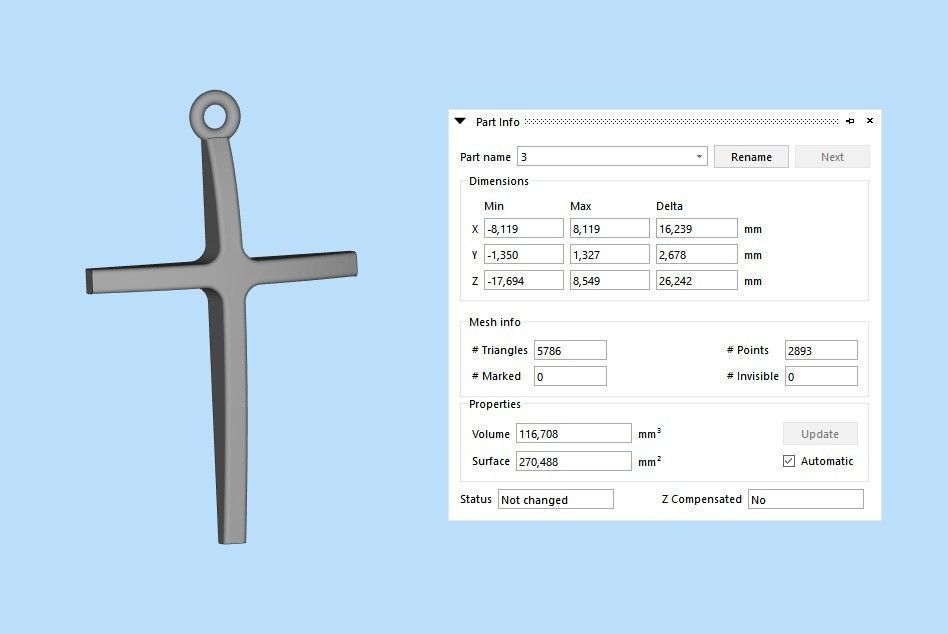Click the Mesh info group label
The image size is (948, 634).
[x=495, y=322]
